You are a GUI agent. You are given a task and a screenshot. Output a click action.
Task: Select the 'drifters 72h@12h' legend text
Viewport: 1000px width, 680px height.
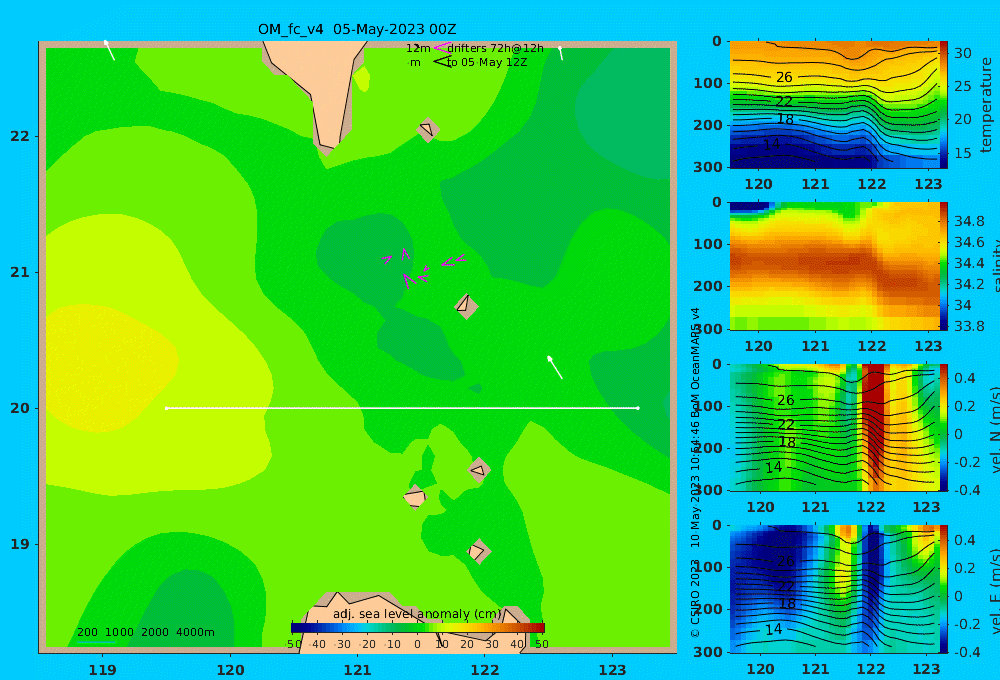tap(496, 48)
